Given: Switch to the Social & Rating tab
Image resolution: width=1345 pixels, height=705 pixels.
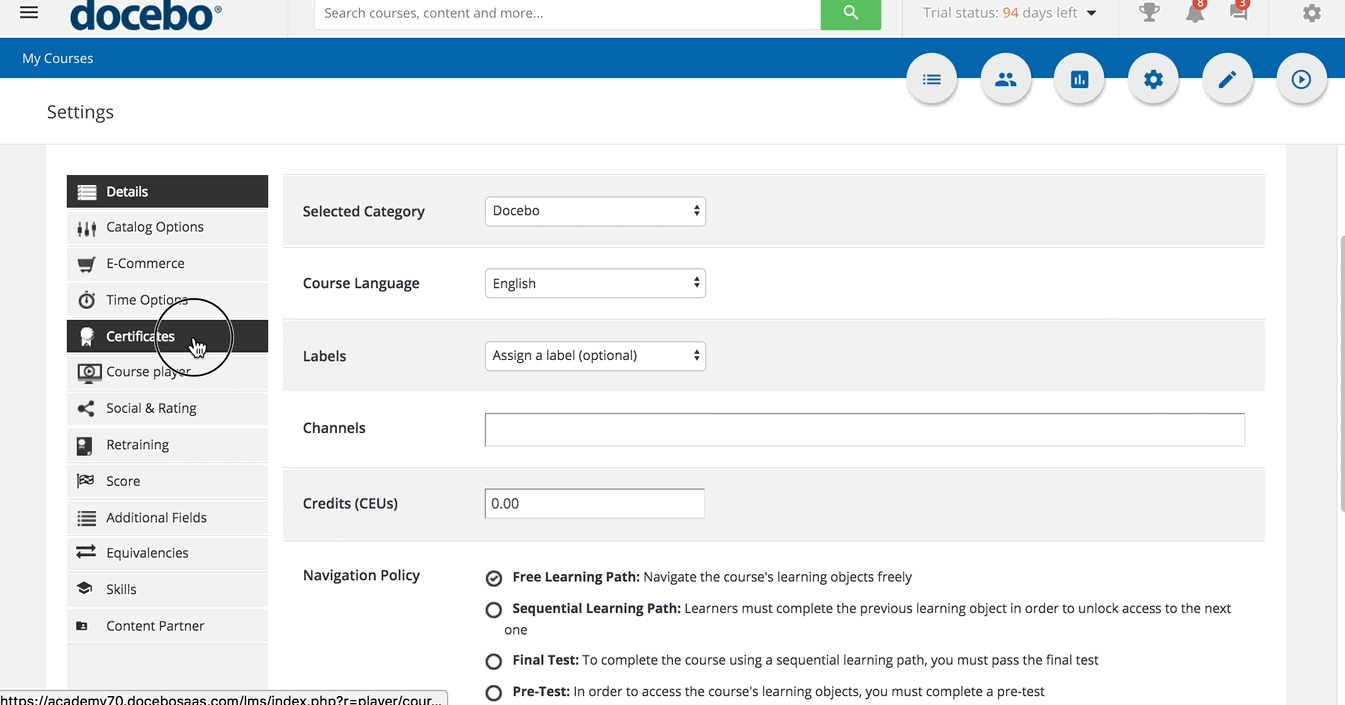Looking at the screenshot, I should coord(151,409).
